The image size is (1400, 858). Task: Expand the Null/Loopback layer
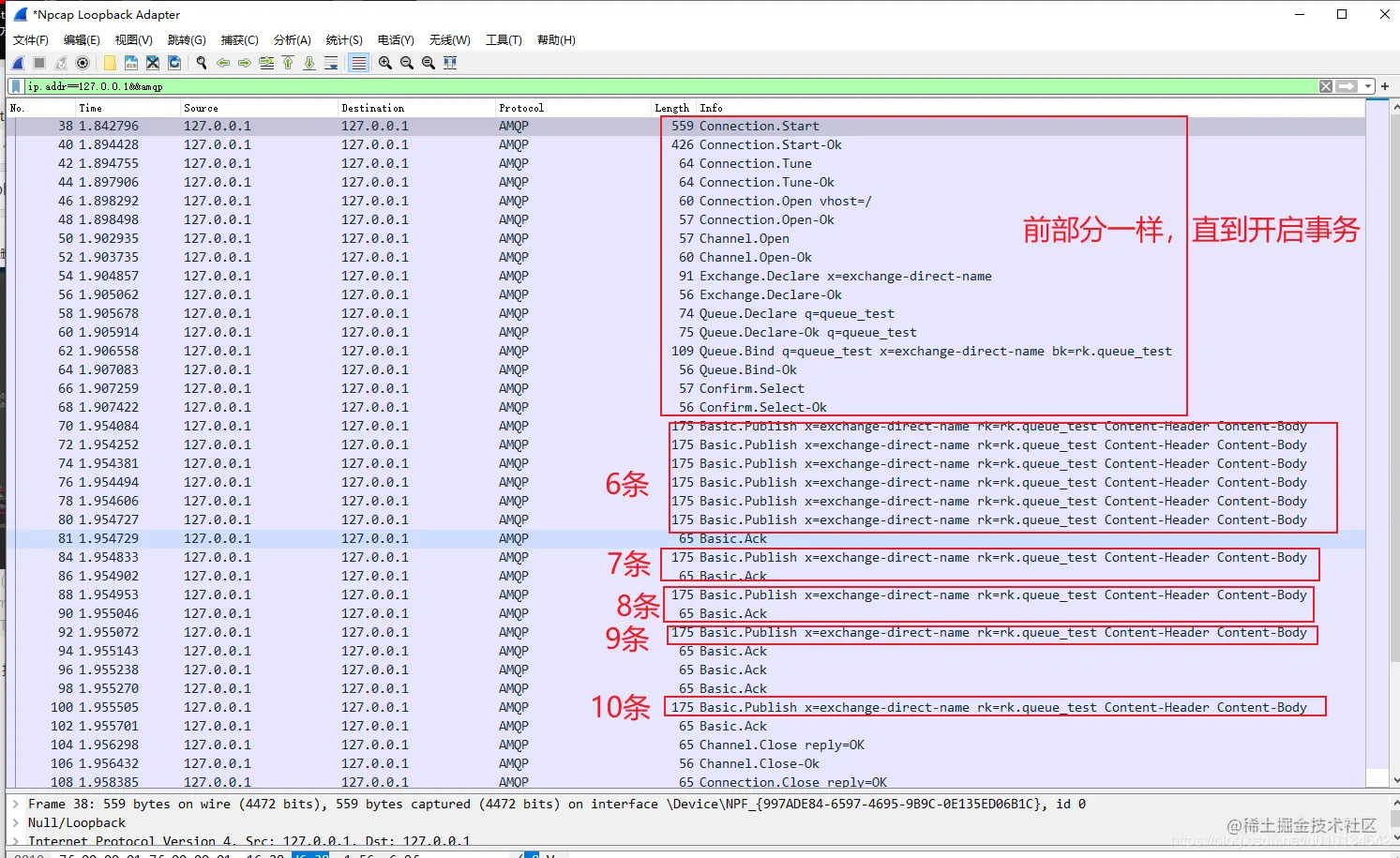point(15,822)
